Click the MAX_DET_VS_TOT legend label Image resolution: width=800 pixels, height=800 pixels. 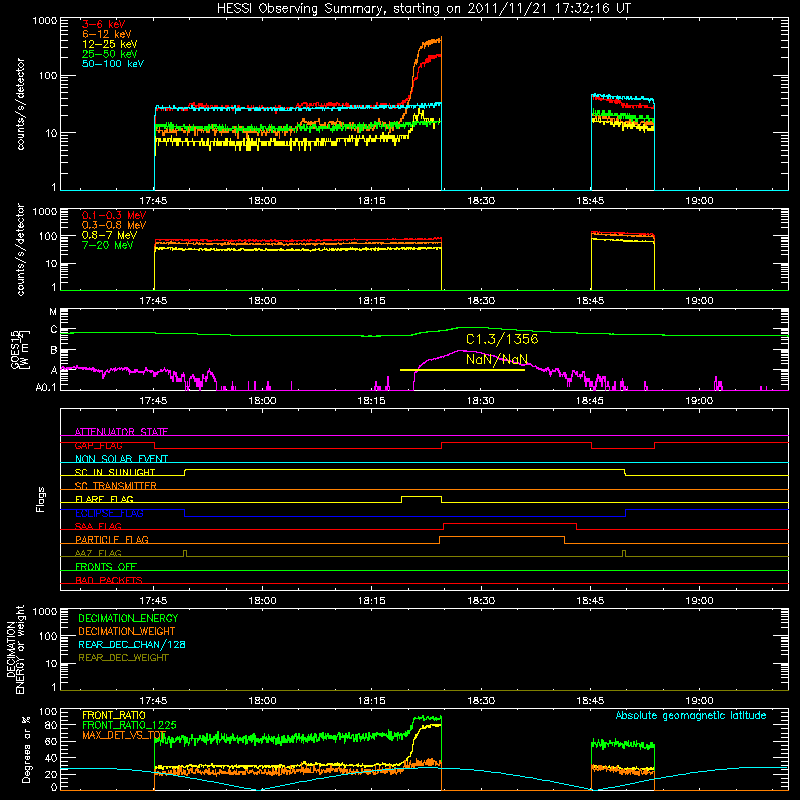tap(124, 735)
